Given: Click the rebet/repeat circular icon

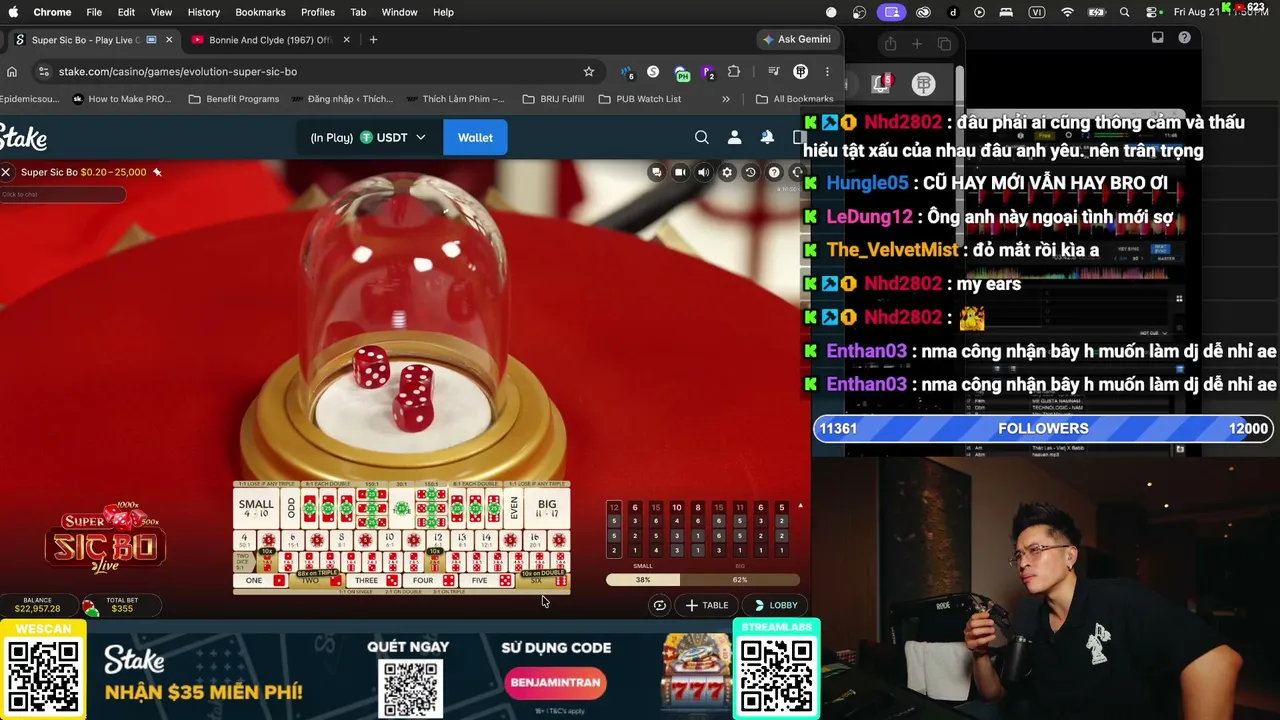Looking at the screenshot, I should tap(659, 605).
